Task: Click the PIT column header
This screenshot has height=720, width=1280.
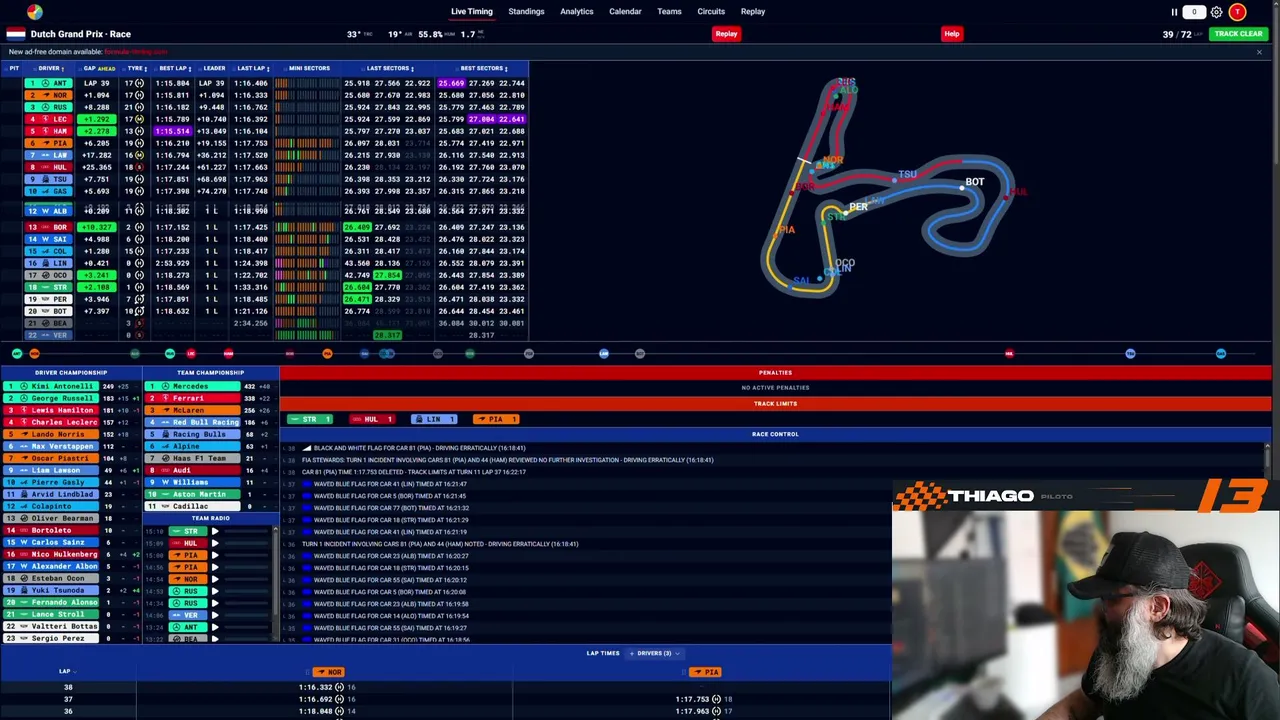Action: coord(14,68)
